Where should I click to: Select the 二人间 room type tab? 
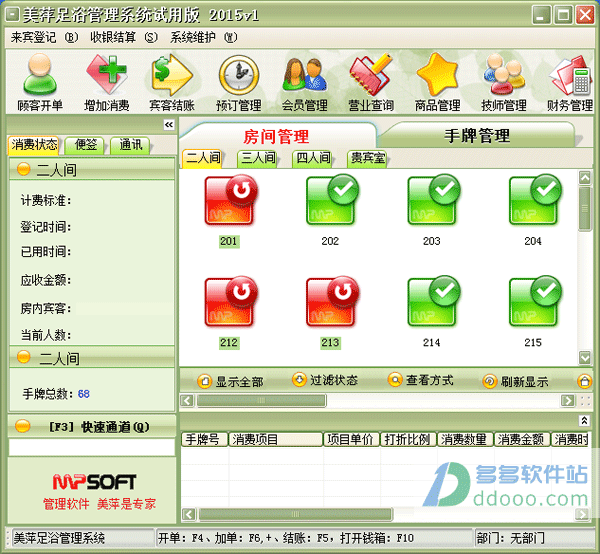coord(204,158)
